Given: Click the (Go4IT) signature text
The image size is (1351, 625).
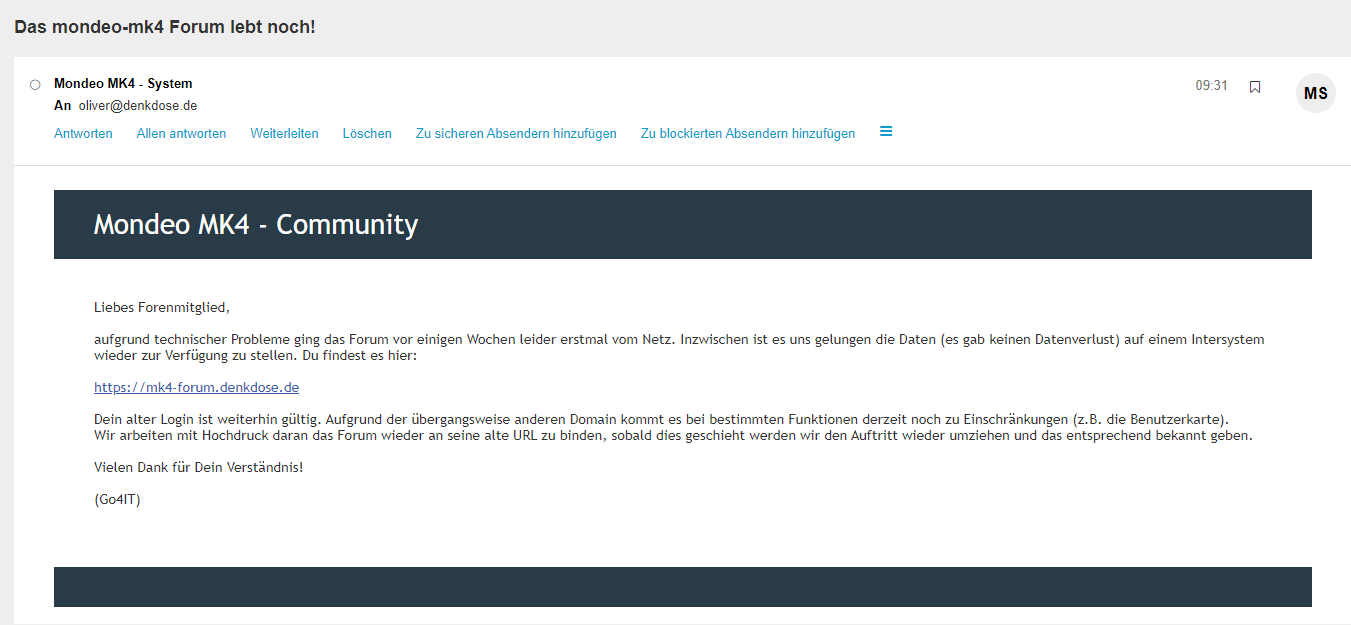Looking at the screenshot, I should [117, 500].
